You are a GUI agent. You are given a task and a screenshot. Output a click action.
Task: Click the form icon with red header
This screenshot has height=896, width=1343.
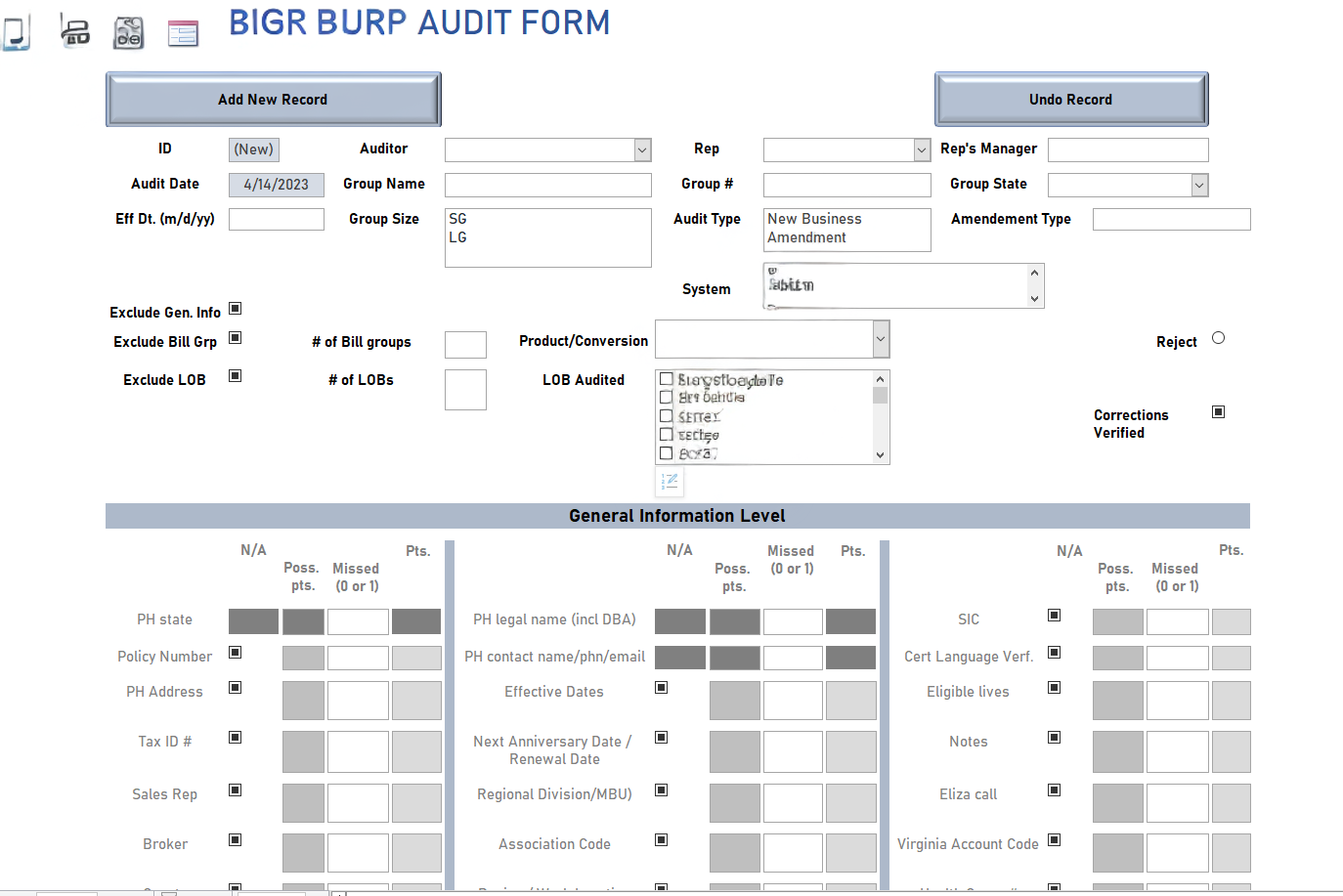(183, 33)
